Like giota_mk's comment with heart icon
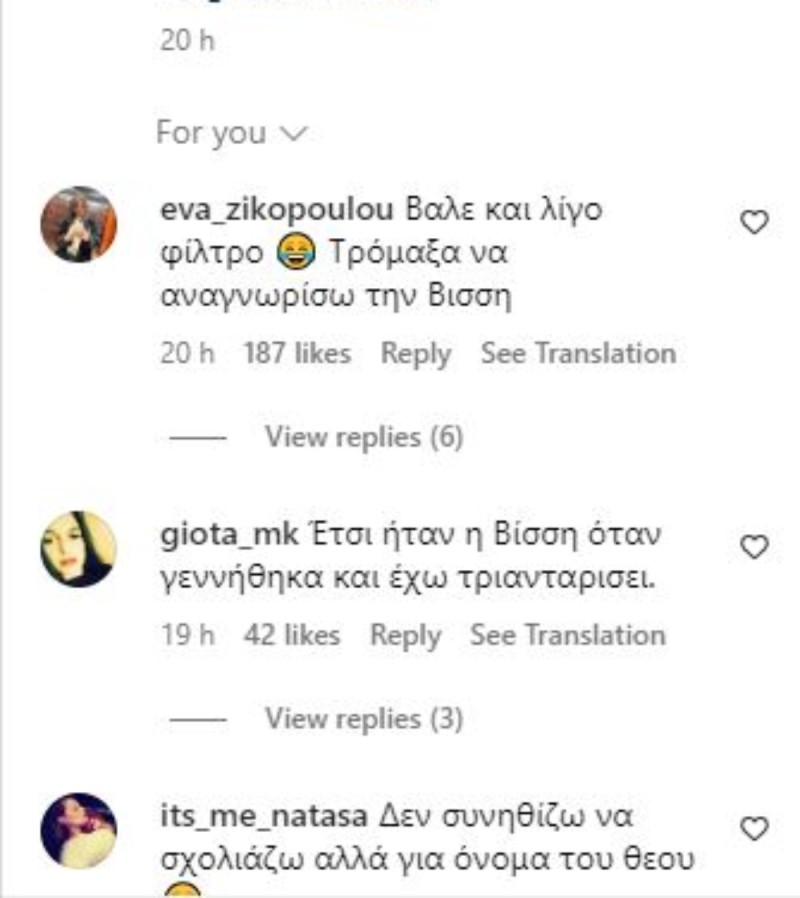Screen dimensions: 800x898 point(754,547)
